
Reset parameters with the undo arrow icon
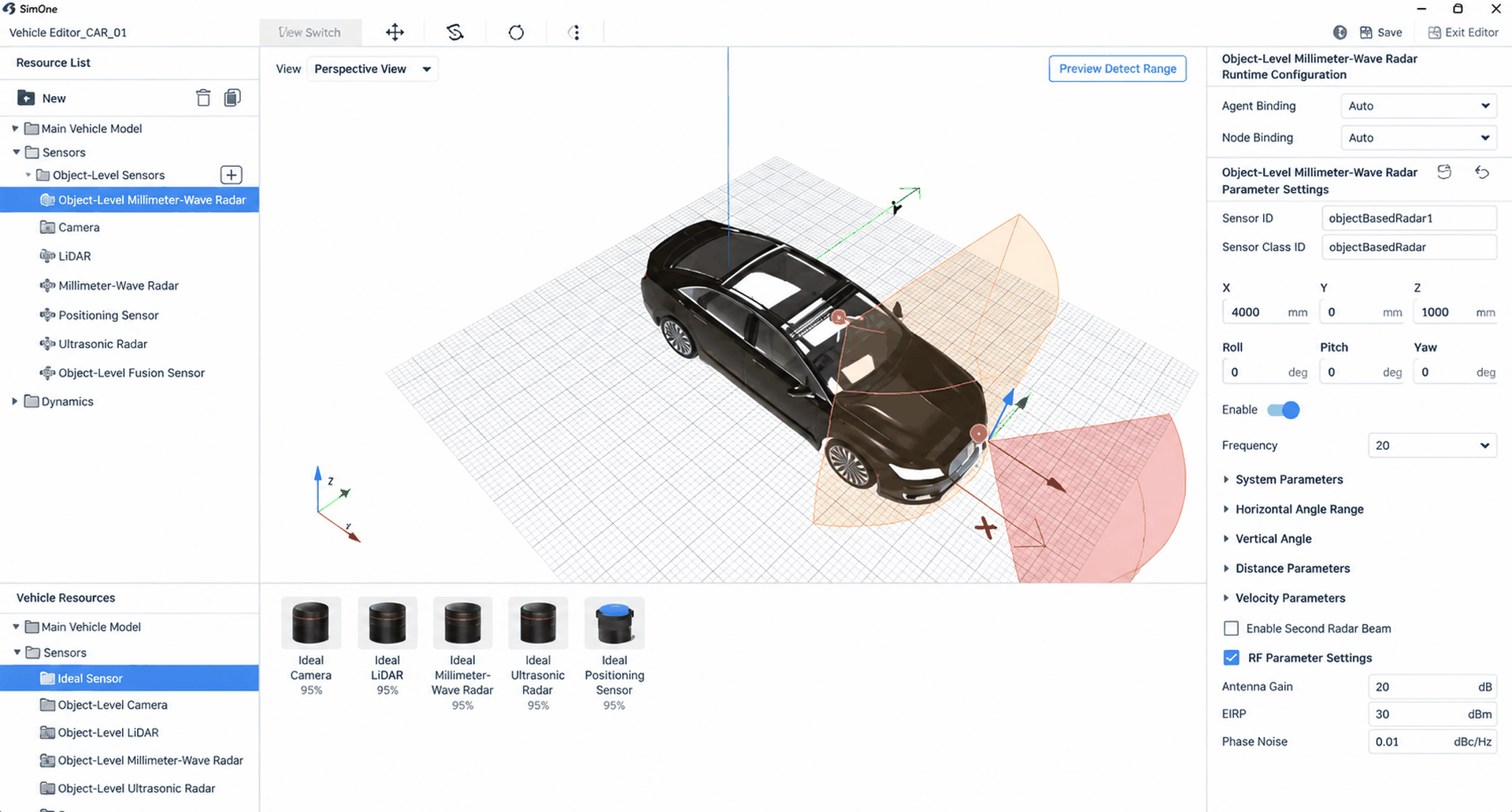1482,172
